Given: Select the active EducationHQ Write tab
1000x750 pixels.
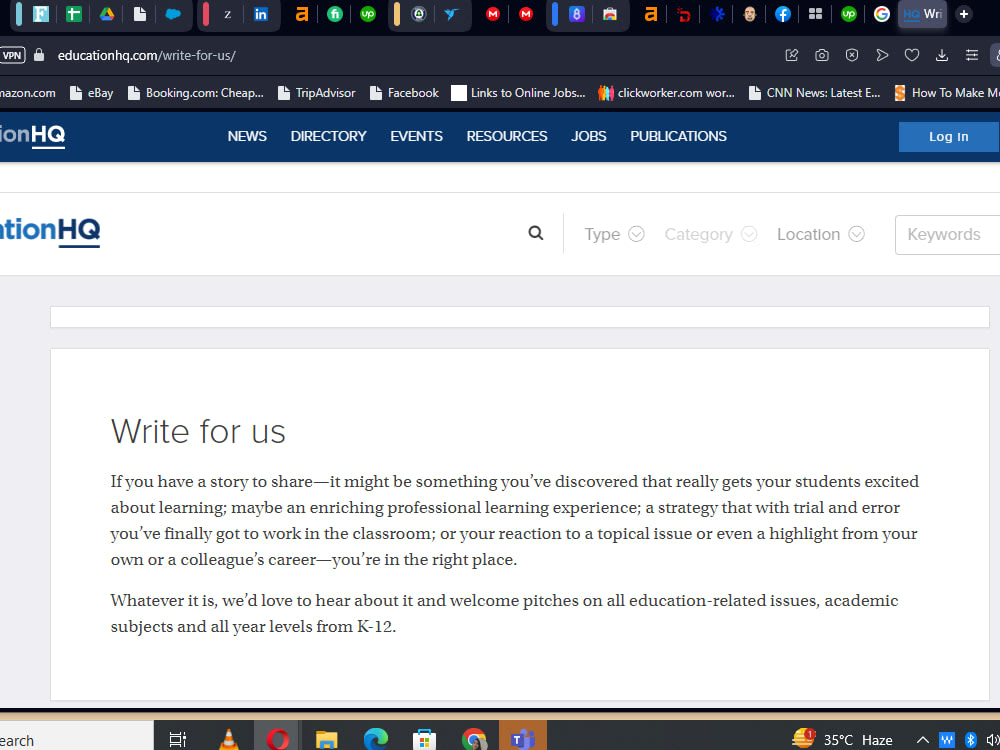Looking at the screenshot, I should [x=922, y=14].
